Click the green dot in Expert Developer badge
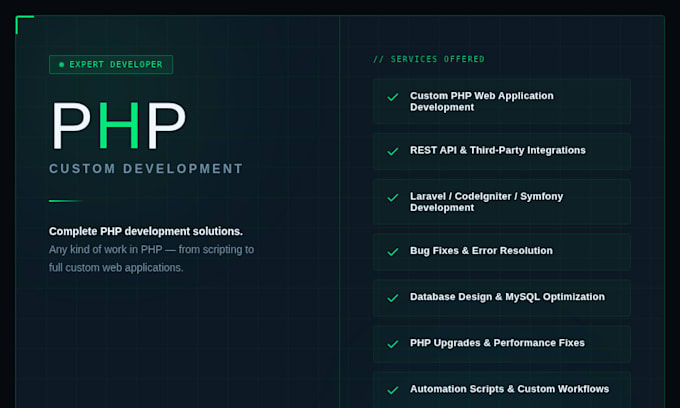 [x=62, y=65]
